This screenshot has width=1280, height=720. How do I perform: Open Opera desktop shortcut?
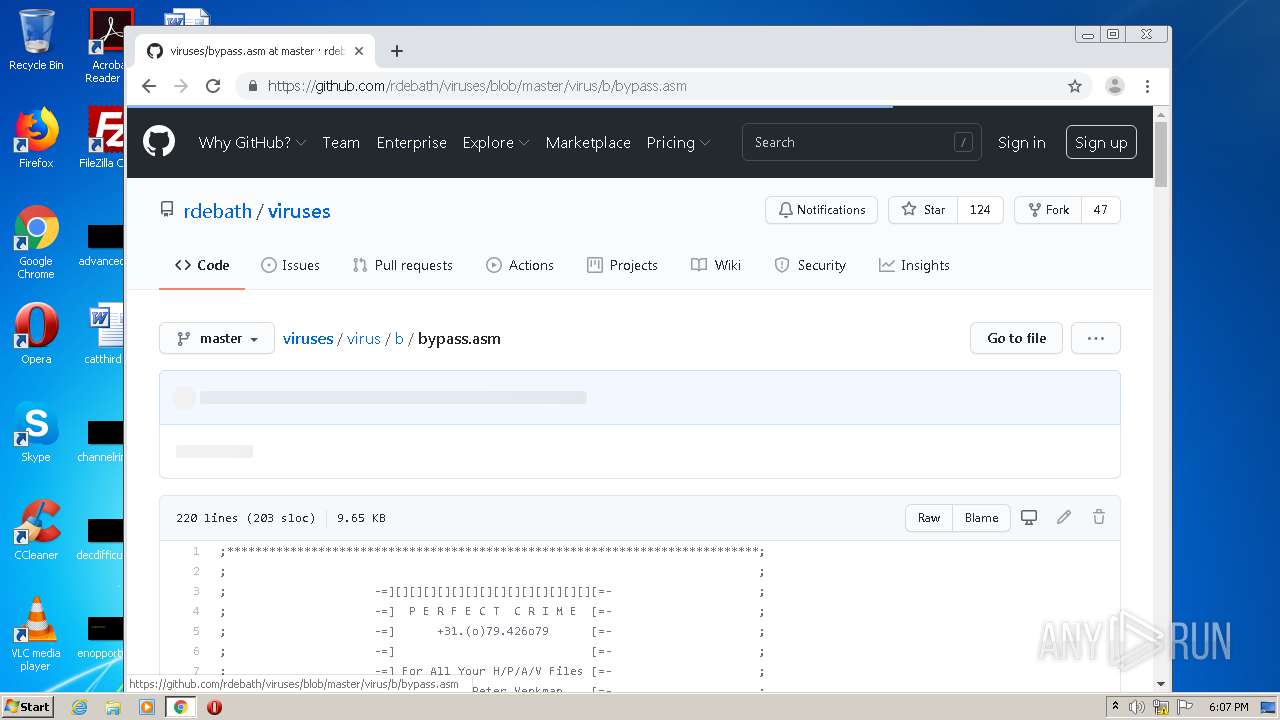pos(36,333)
